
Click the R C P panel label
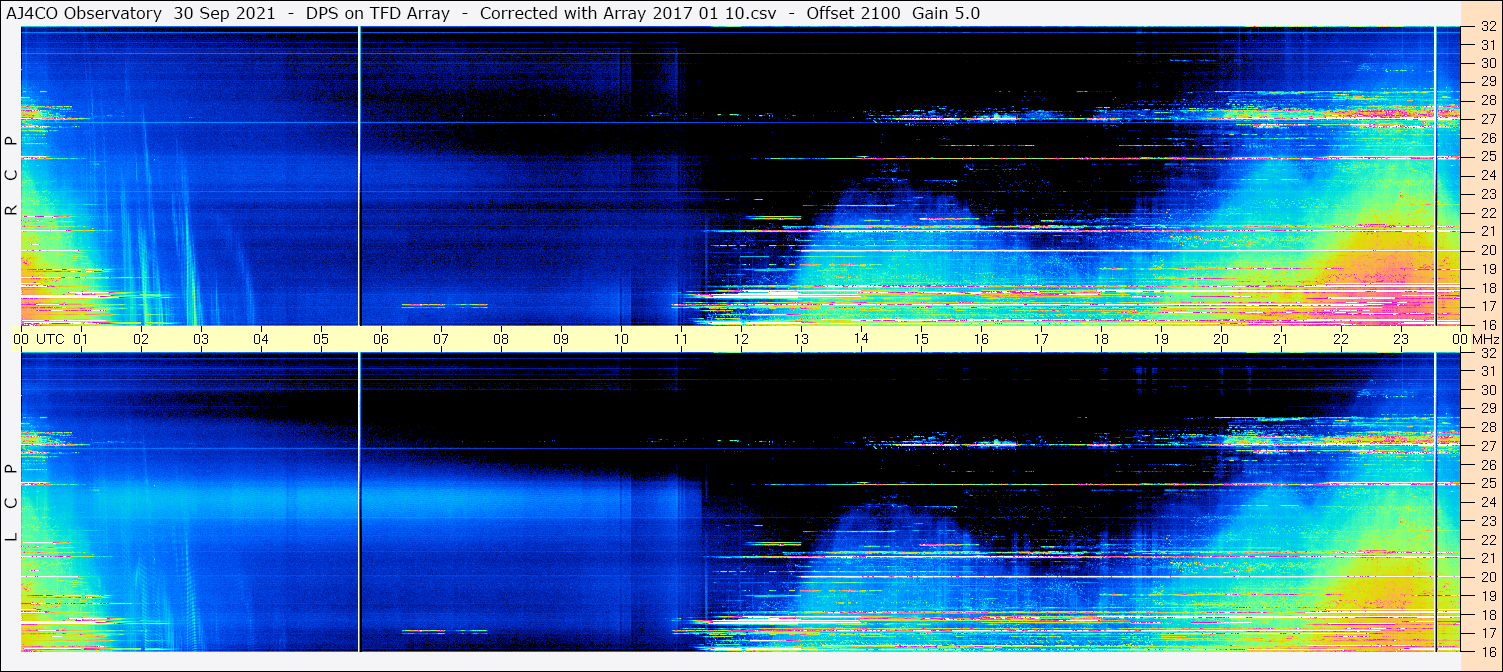pyautogui.click(x=11, y=176)
